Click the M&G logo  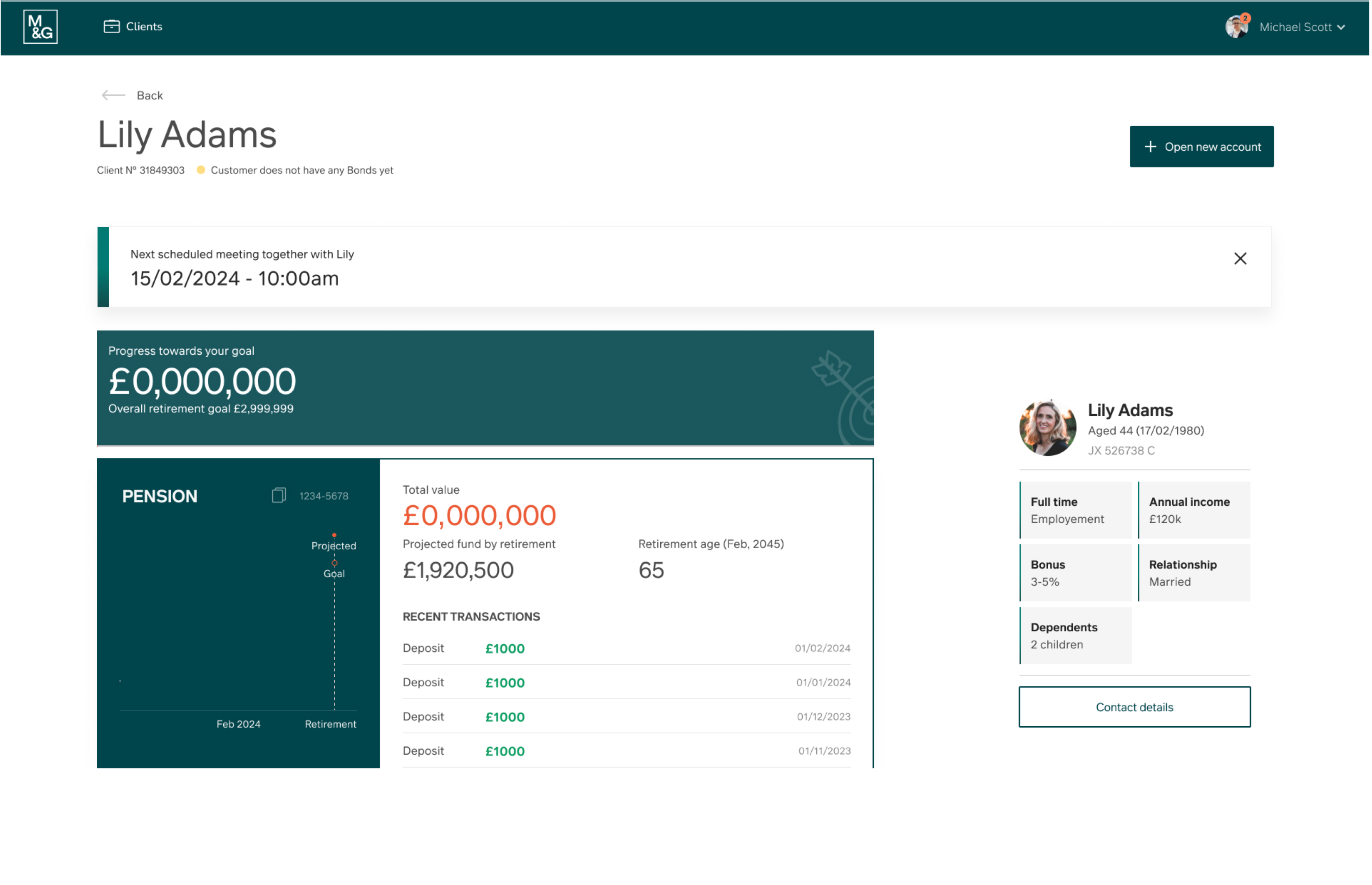click(x=40, y=27)
